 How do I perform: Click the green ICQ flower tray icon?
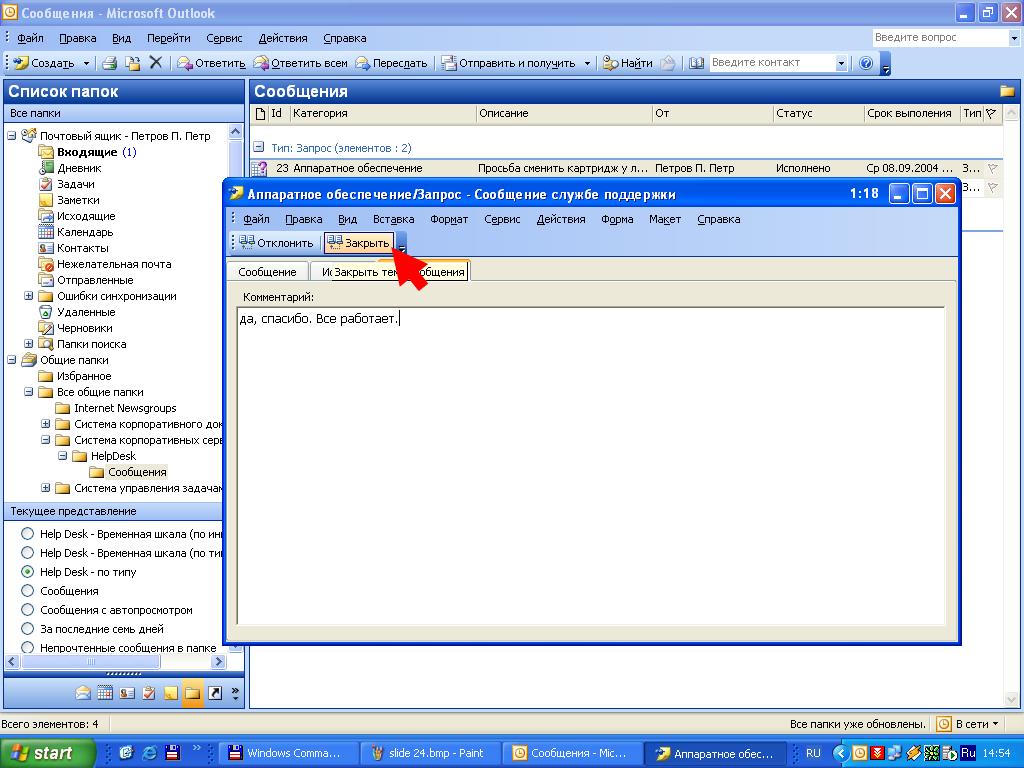[932, 753]
